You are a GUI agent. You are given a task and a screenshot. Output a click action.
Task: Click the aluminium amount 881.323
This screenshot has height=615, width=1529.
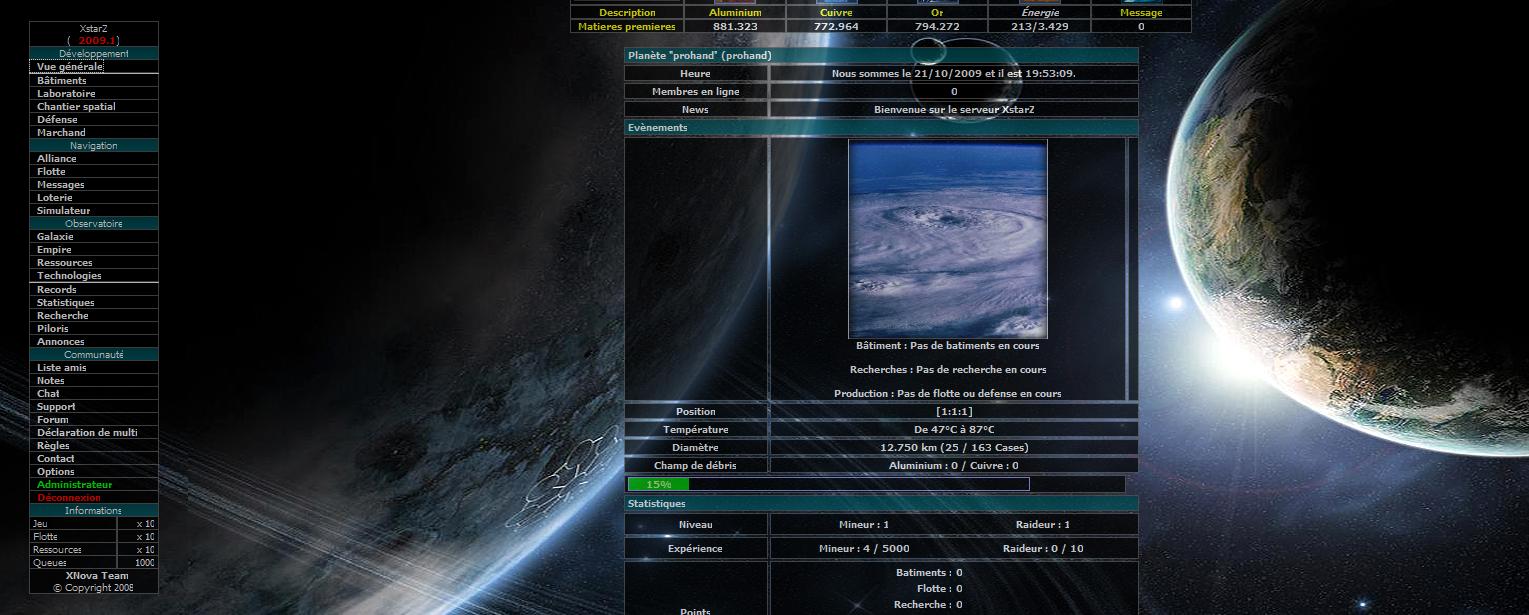[x=735, y=27]
